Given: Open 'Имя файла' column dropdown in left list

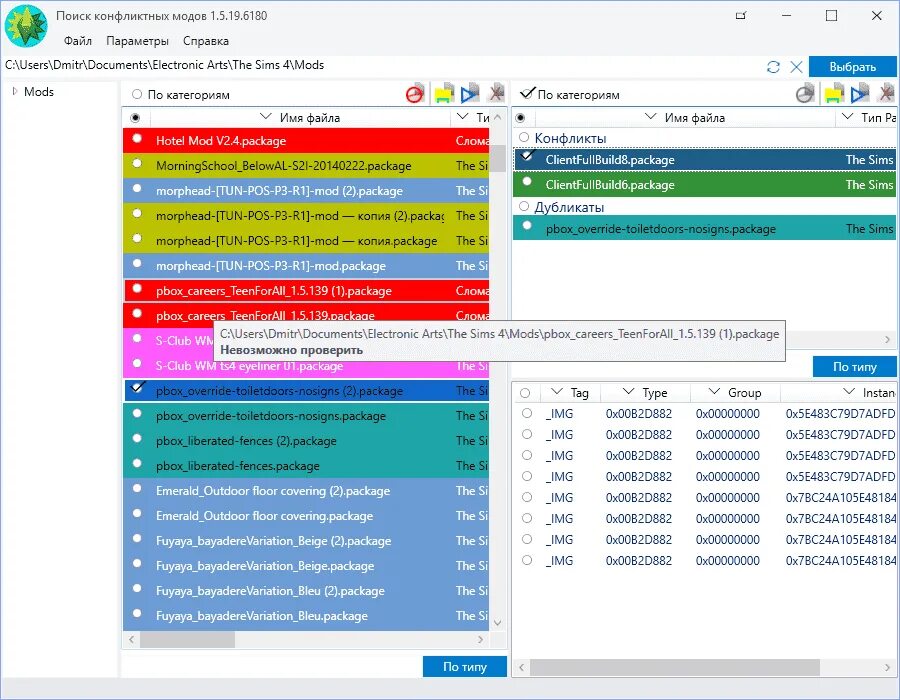Looking at the screenshot, I should coord(265,117).
